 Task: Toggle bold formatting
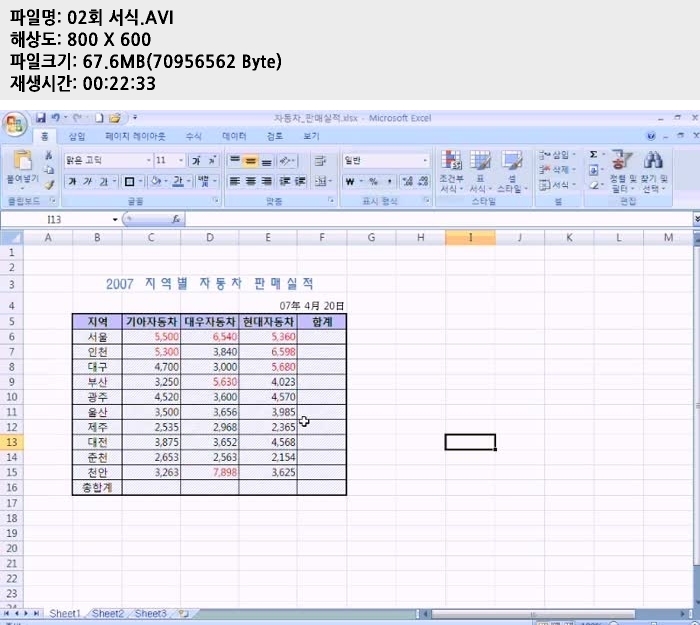point(72,182)
